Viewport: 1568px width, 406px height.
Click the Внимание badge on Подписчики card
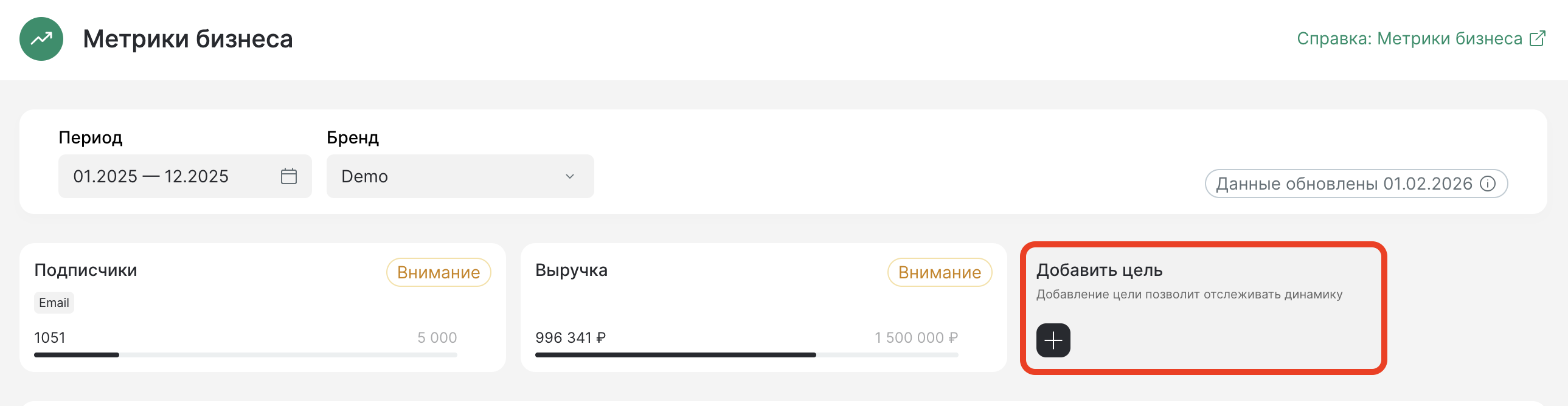[439, 273]
